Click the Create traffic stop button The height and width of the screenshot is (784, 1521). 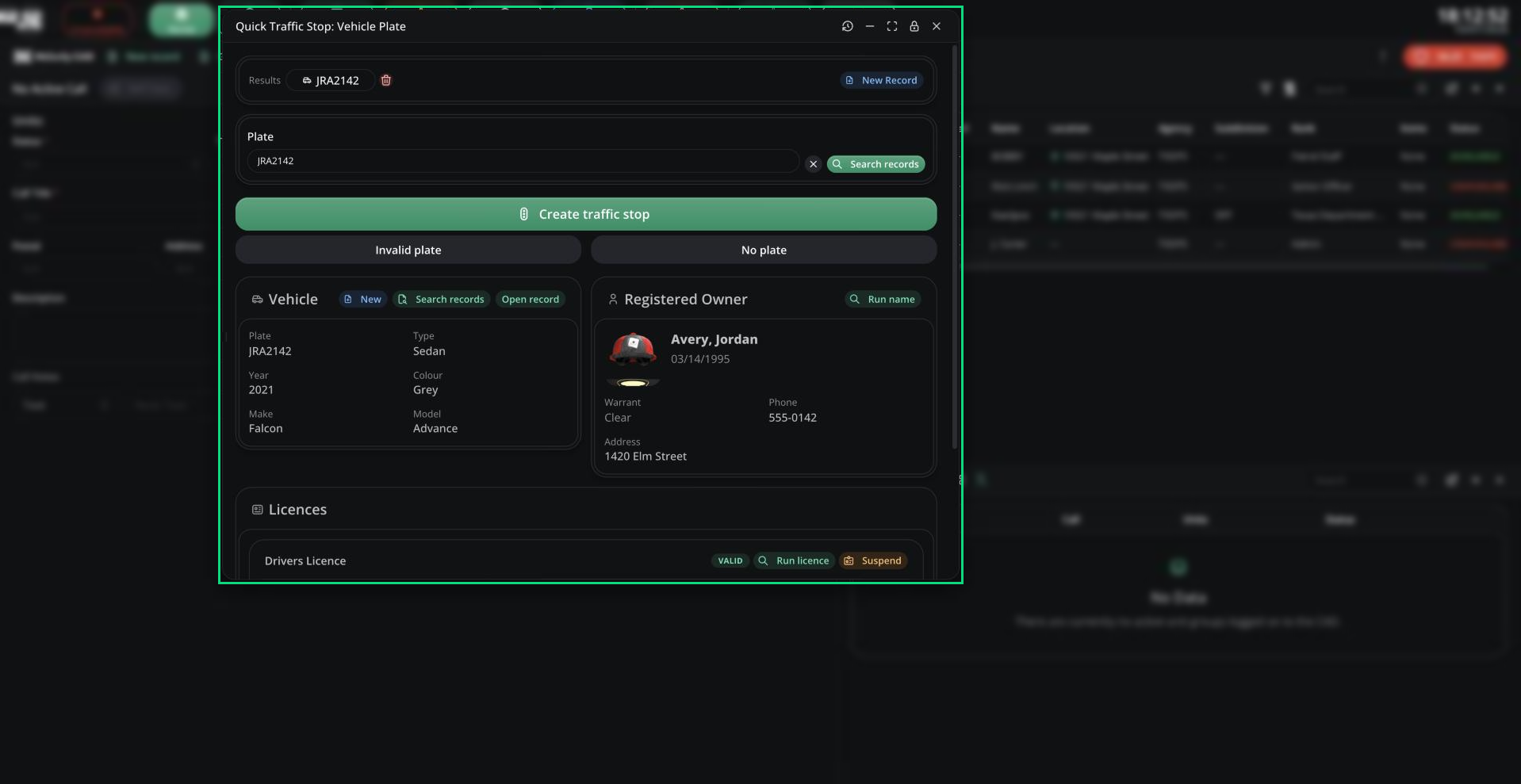click(586, 214)
